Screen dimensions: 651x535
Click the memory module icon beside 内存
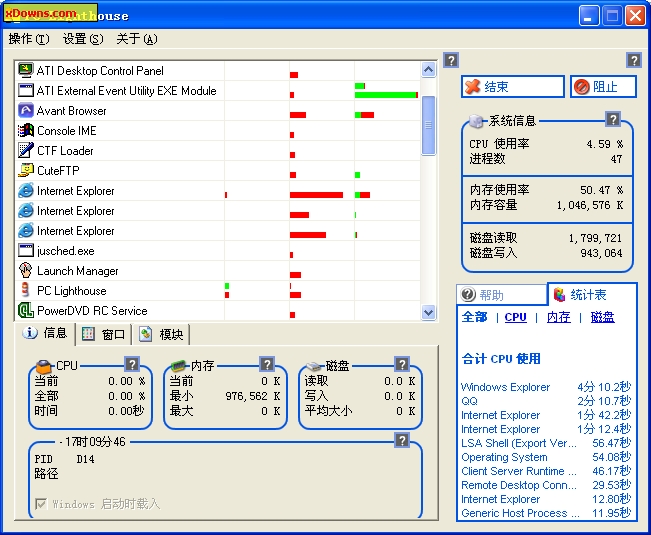(x=179, y=366)
